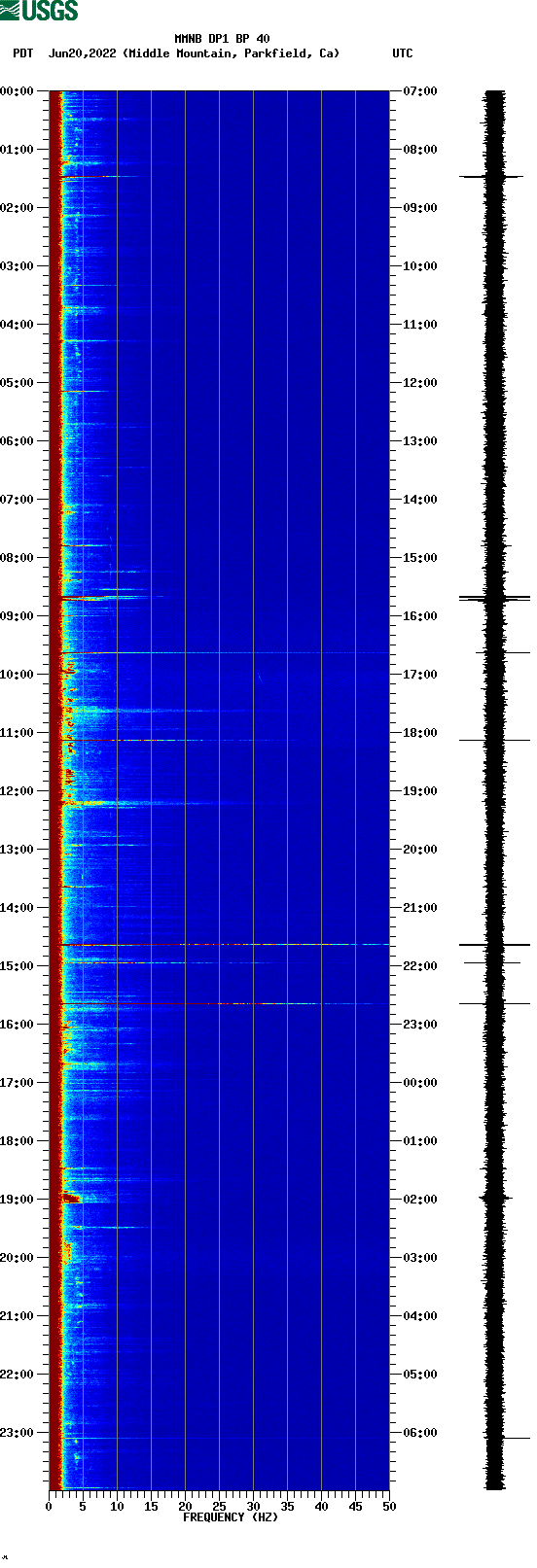
Task: Click the "30" frequency axis tick label
Action: pyautogui.click(x=253, y=1507)
